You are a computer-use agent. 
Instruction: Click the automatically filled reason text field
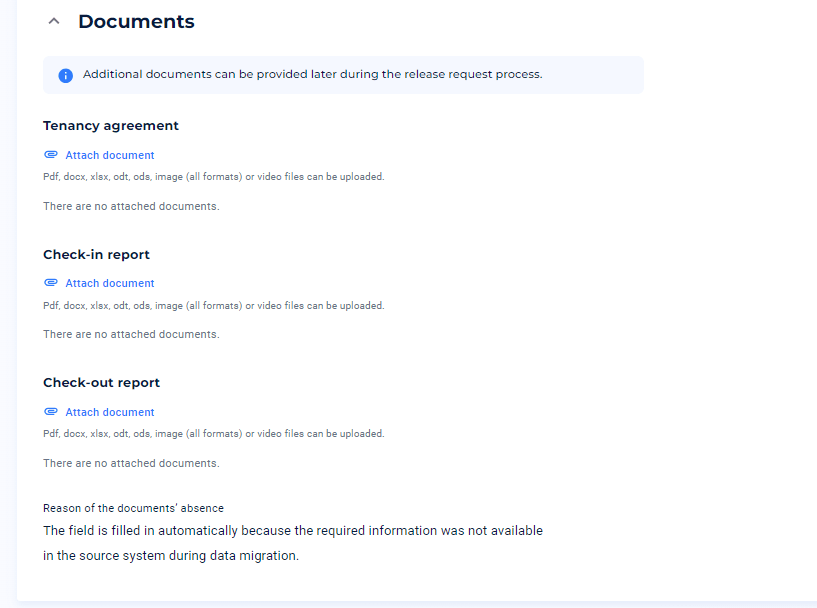pyautogui.click(x=293, y=543)
